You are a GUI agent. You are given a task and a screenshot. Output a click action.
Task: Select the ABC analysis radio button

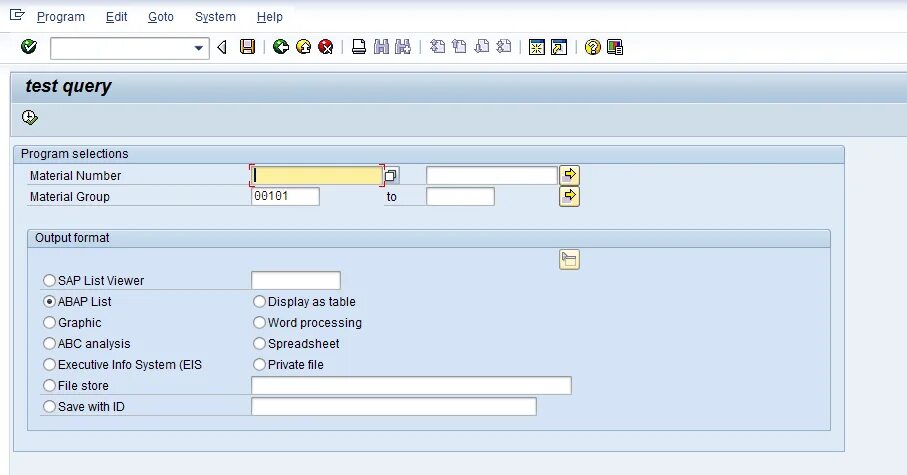coord(50,344)
